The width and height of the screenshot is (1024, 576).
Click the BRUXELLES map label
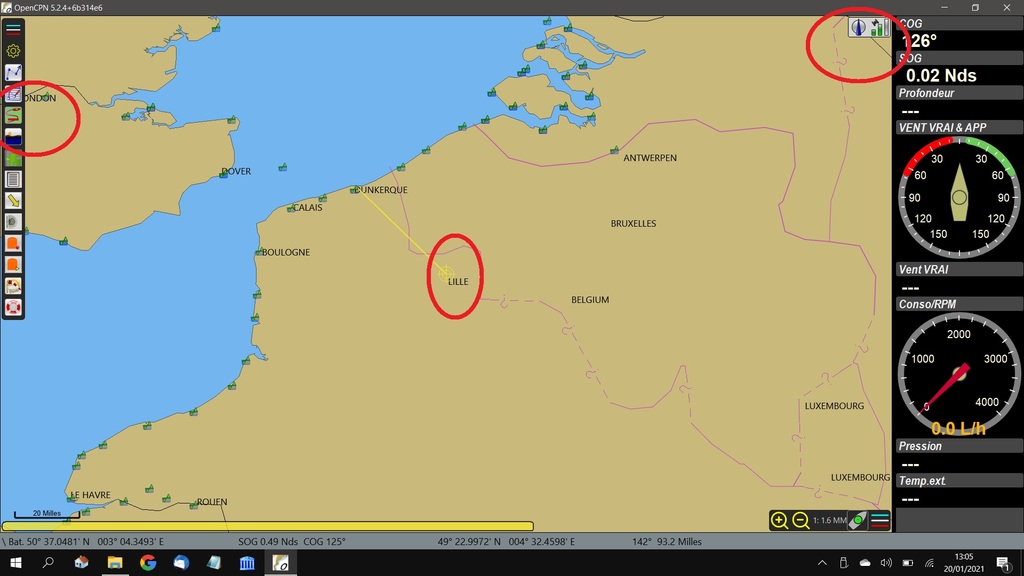[633, 223]
